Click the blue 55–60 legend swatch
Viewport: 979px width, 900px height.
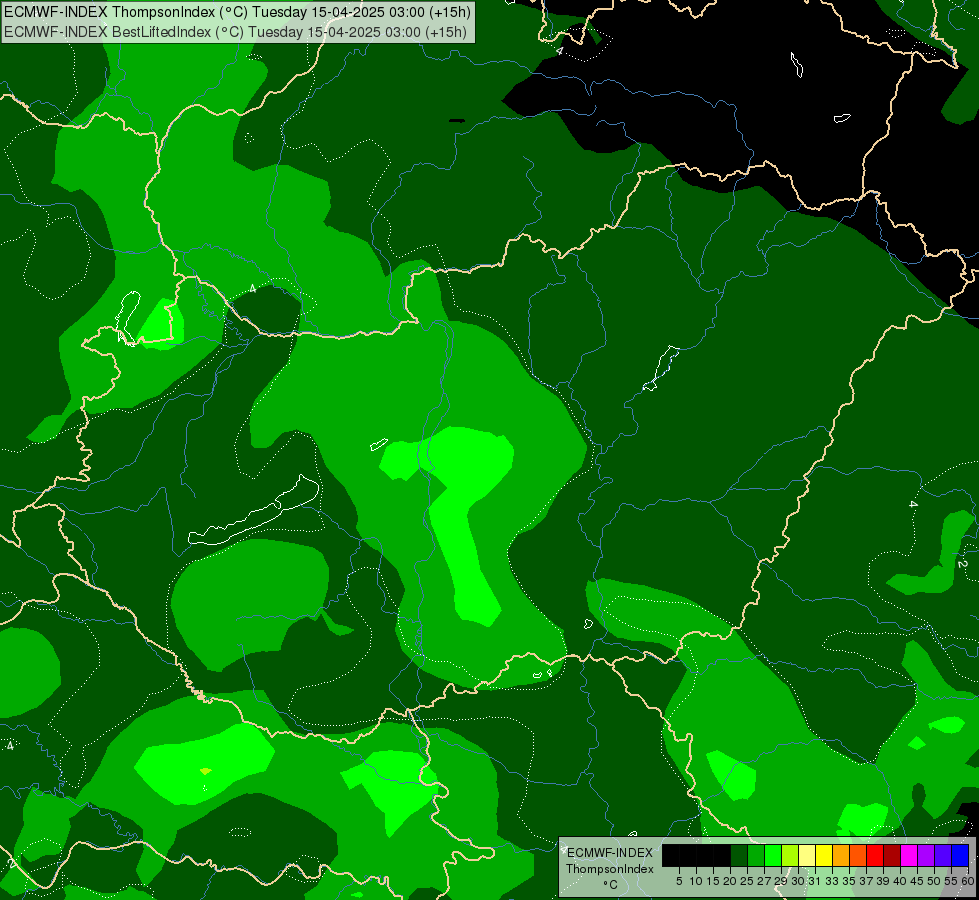pyautogui.click(x=960, y=855)
